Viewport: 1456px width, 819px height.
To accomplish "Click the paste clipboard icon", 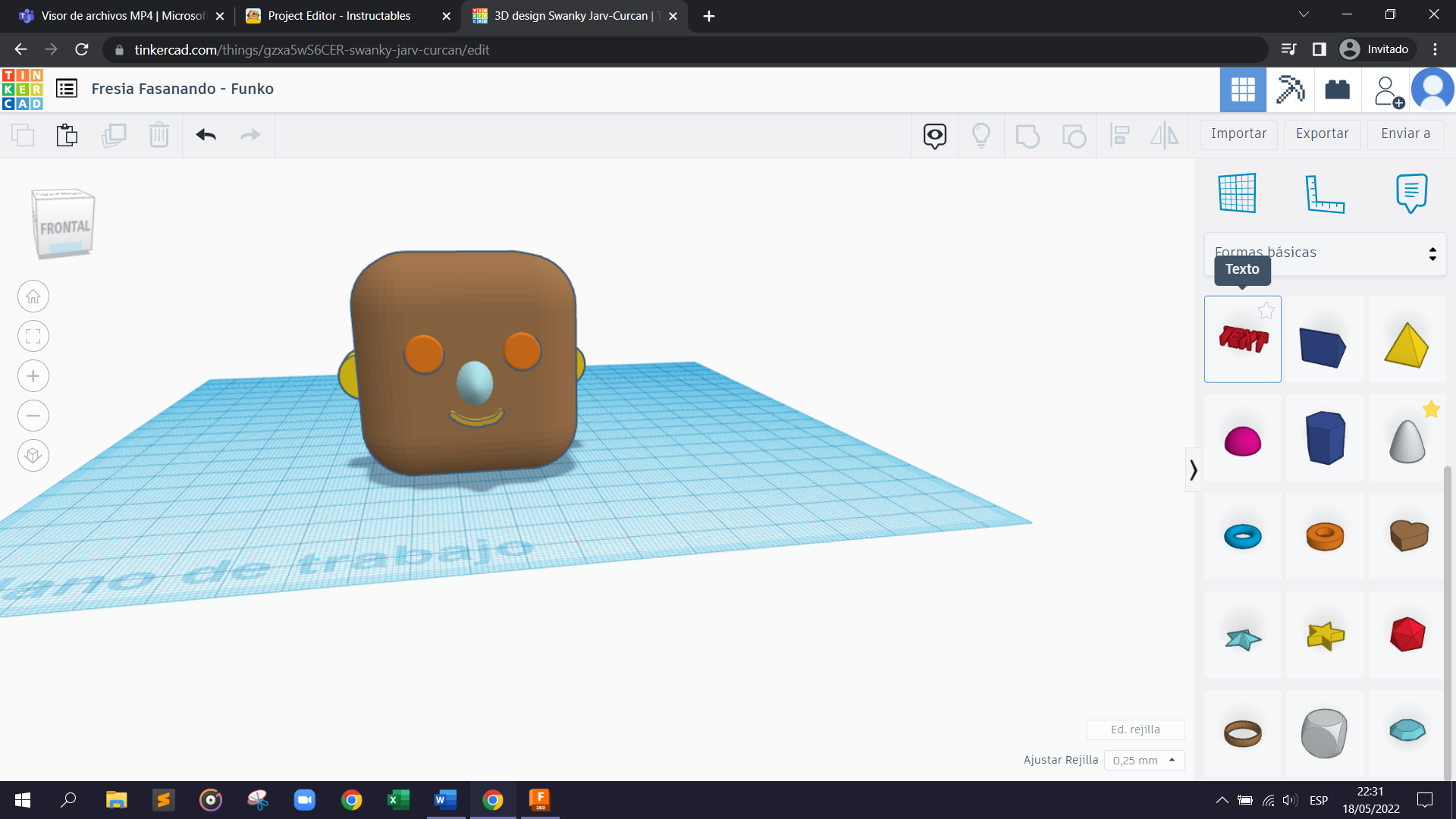I will [67, 135].
